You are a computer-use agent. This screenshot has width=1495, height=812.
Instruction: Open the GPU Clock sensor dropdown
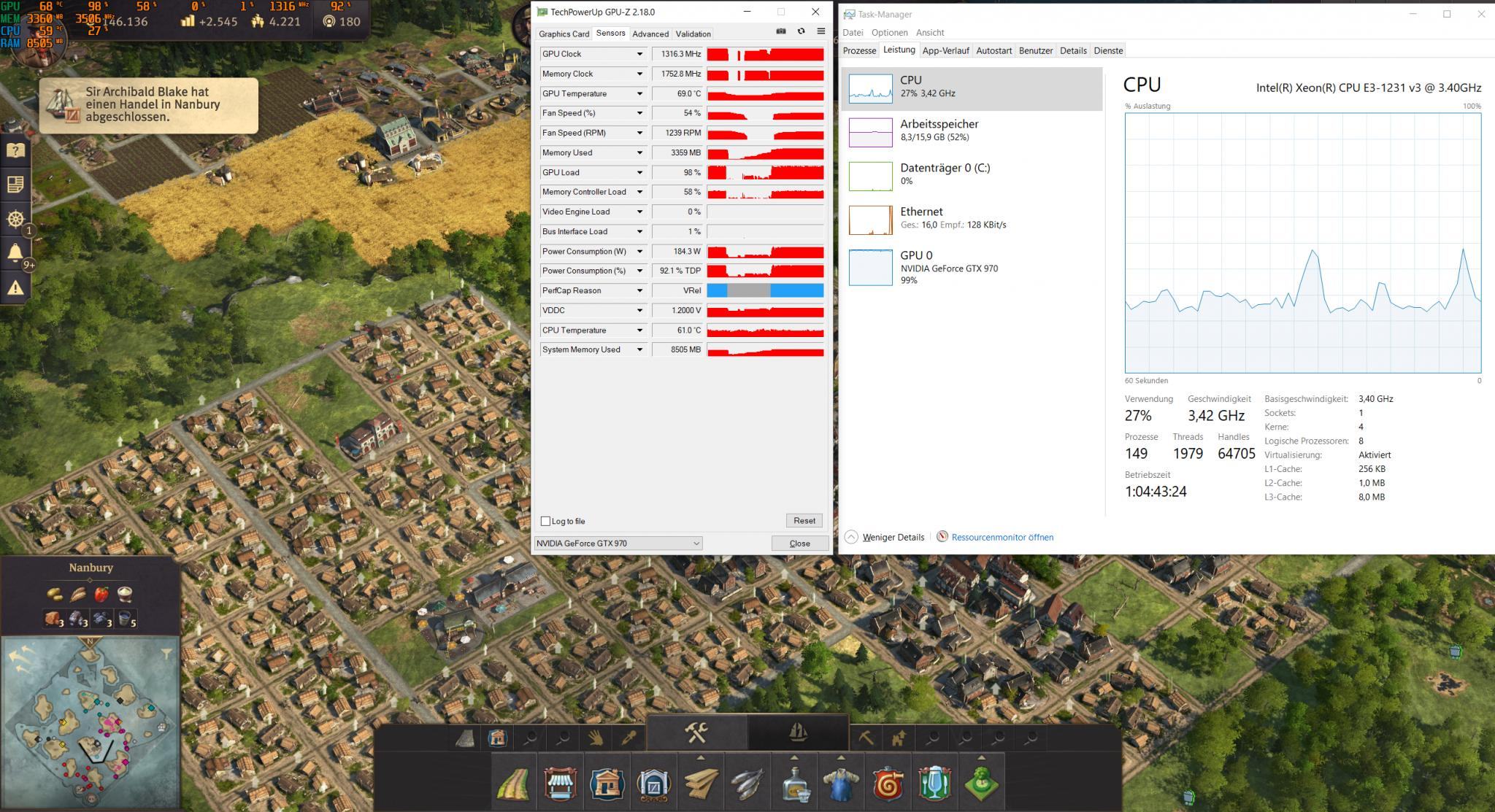coord(639,54)
